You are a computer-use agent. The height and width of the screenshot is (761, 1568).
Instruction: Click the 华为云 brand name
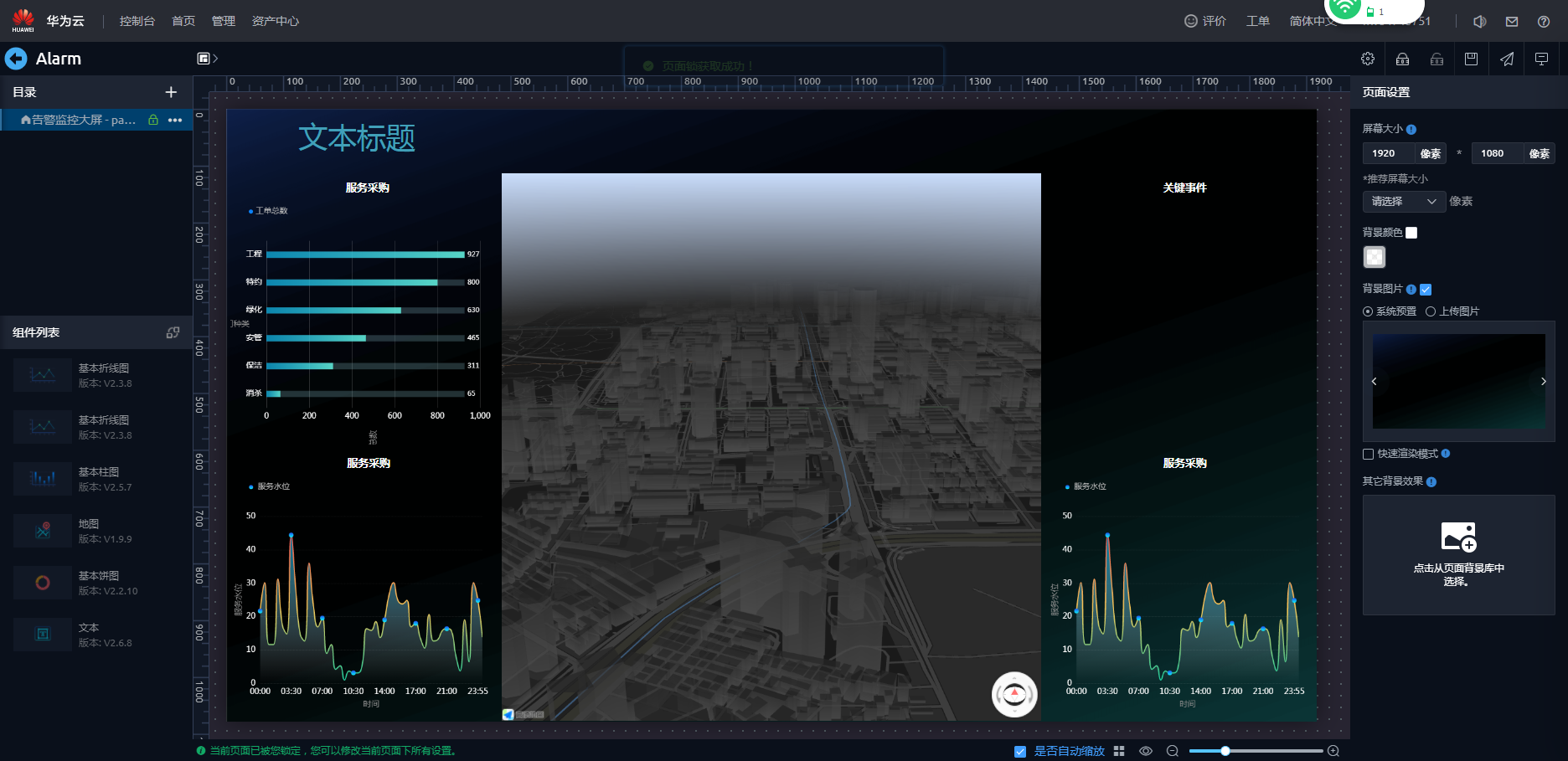pos(65,21)
